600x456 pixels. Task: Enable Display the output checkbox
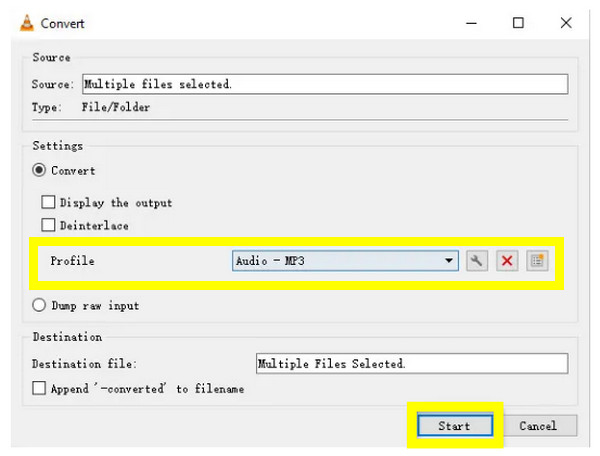tap(48, 202)
